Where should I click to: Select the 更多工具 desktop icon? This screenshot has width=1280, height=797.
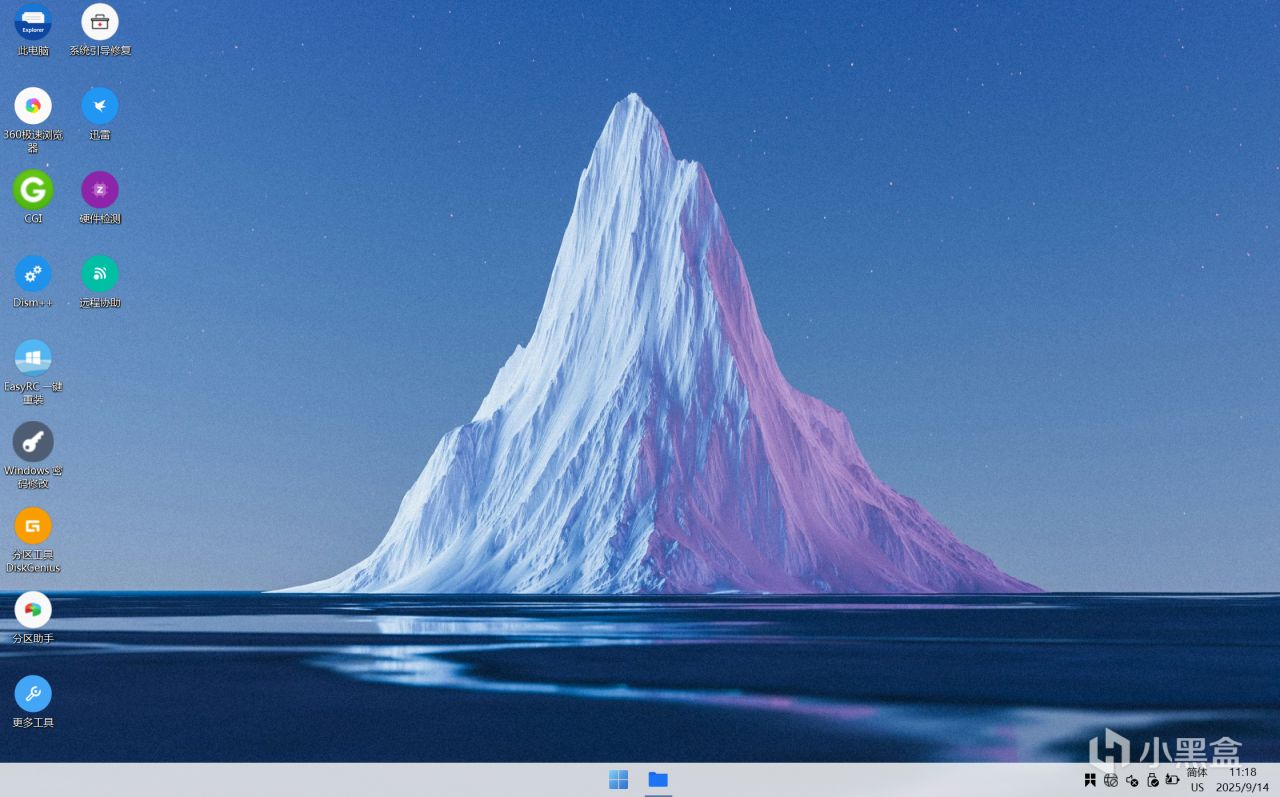[33, 702]
